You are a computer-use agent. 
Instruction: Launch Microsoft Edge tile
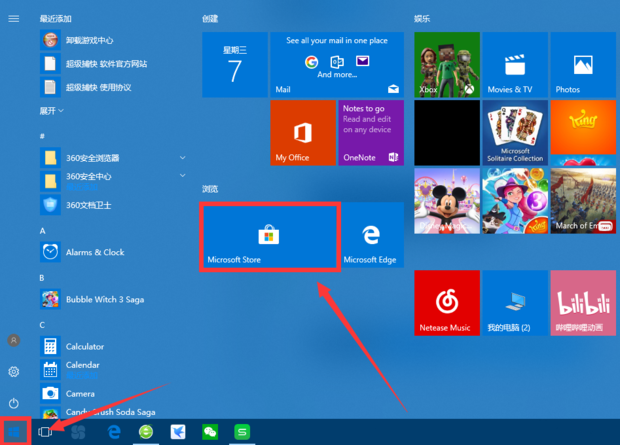point(370,235)
